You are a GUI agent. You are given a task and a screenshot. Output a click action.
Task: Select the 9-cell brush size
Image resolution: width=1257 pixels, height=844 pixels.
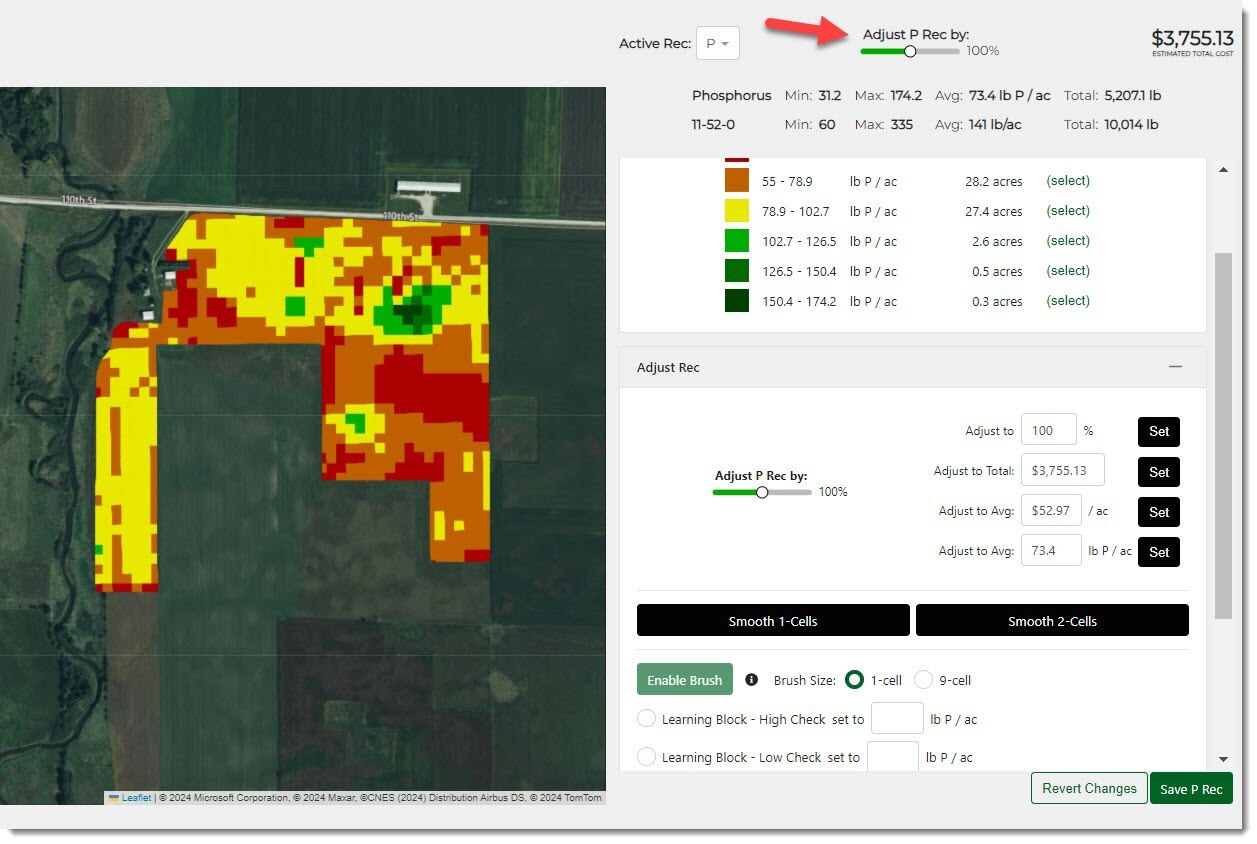[923, 680]
